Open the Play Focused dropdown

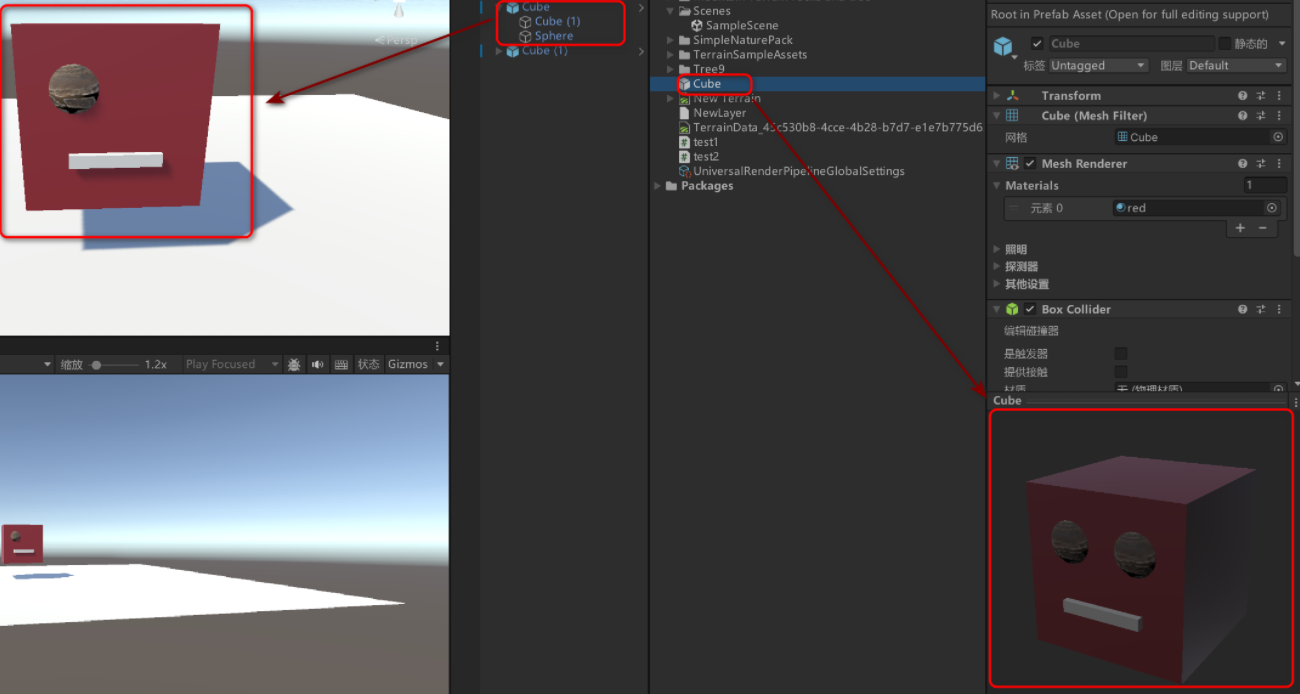232,364
